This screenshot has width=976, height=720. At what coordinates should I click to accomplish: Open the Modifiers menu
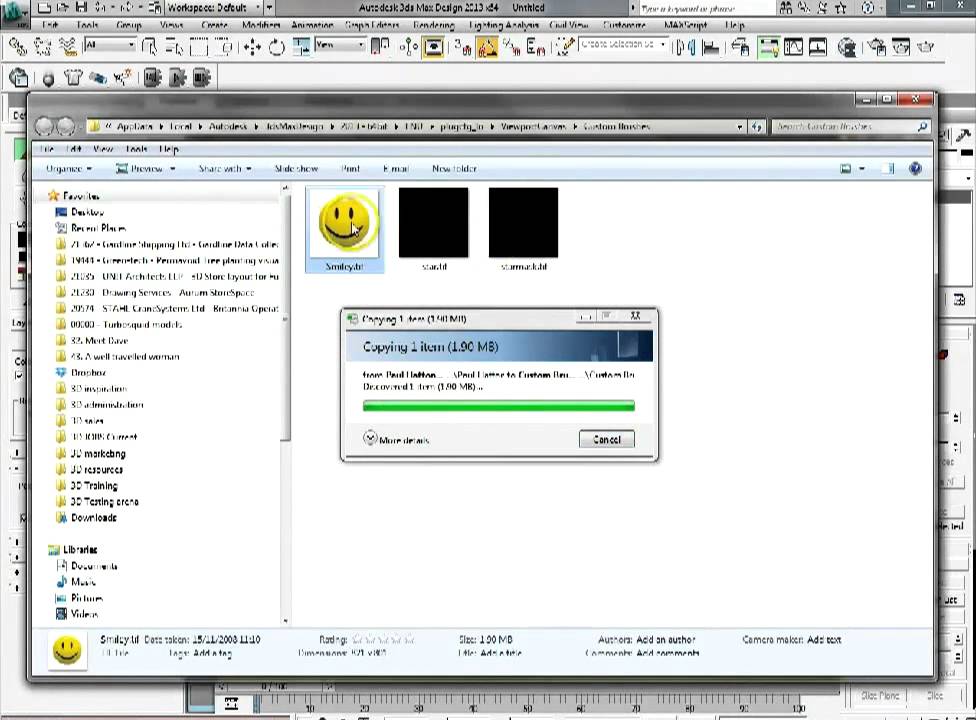[261, 26]
